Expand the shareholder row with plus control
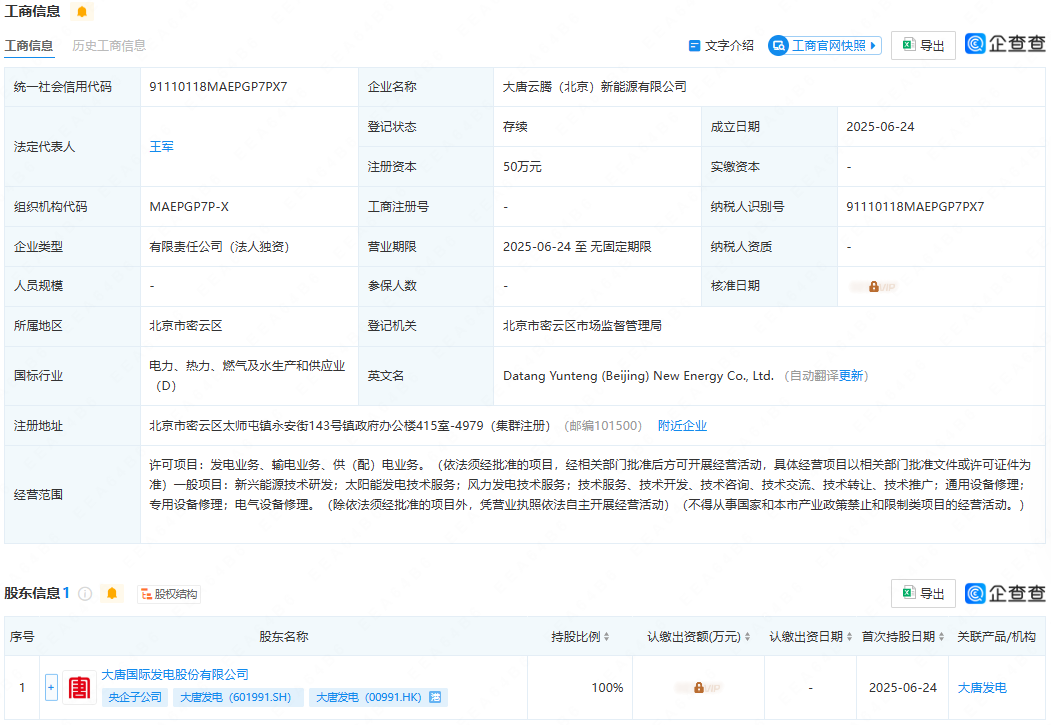The image size is (1051, 725). point(50,687)
